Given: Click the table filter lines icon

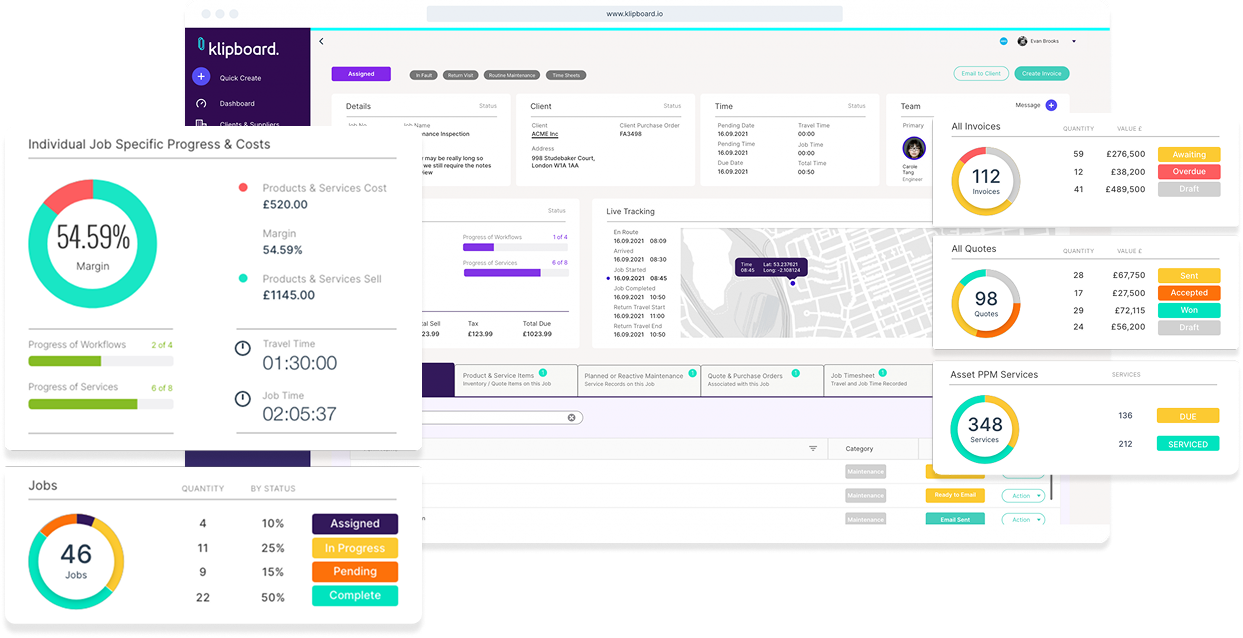Looking at the screenshot, I should coord(813,449).
